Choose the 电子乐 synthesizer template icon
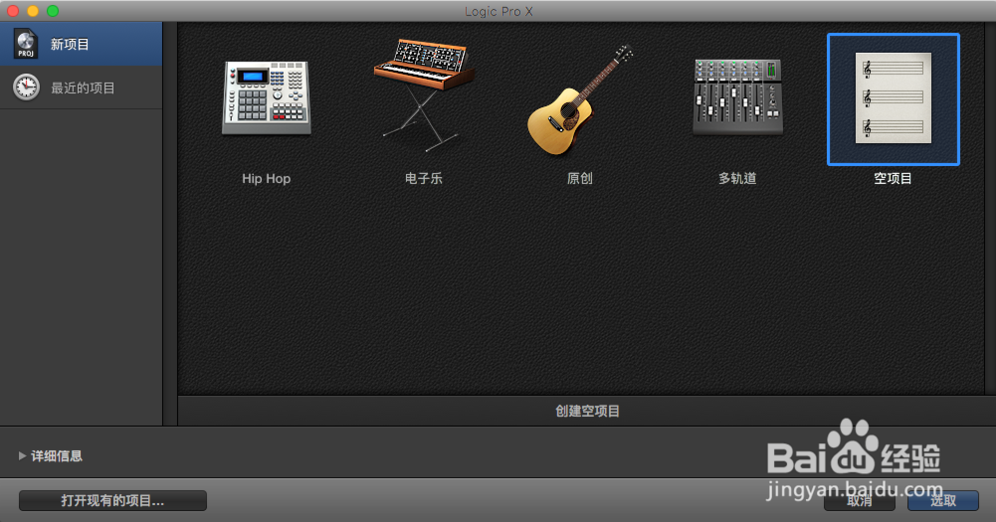This screenshot has width=996, height=522. coord(424,95)
